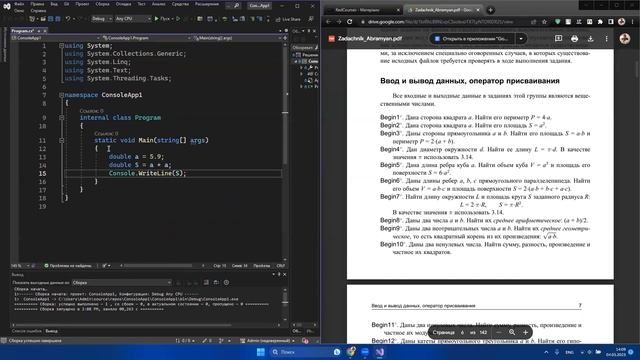The height and width of the screenshot is (360, 640).
Task: Click Save All icon in toolbar
Action: [x=58, y=19]
